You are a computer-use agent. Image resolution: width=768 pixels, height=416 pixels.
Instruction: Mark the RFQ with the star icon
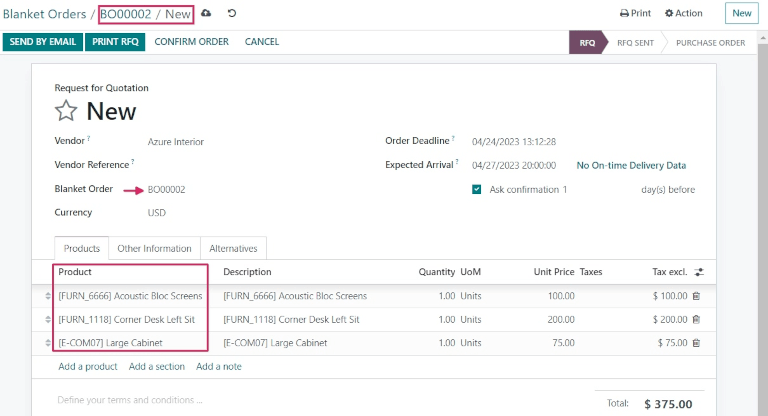66,111
